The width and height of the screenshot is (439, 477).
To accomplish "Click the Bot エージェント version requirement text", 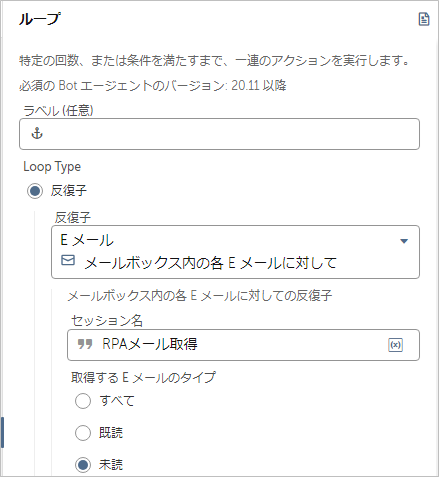I will point(153,86).
